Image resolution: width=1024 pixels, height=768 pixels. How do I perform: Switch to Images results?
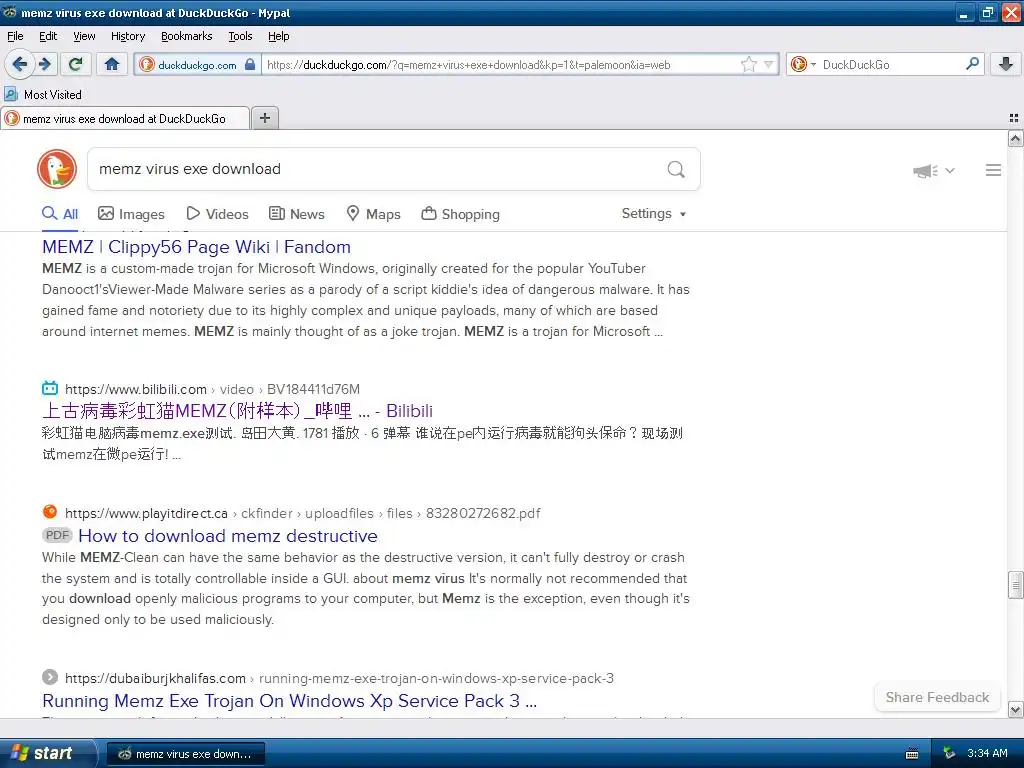(131, 214)
